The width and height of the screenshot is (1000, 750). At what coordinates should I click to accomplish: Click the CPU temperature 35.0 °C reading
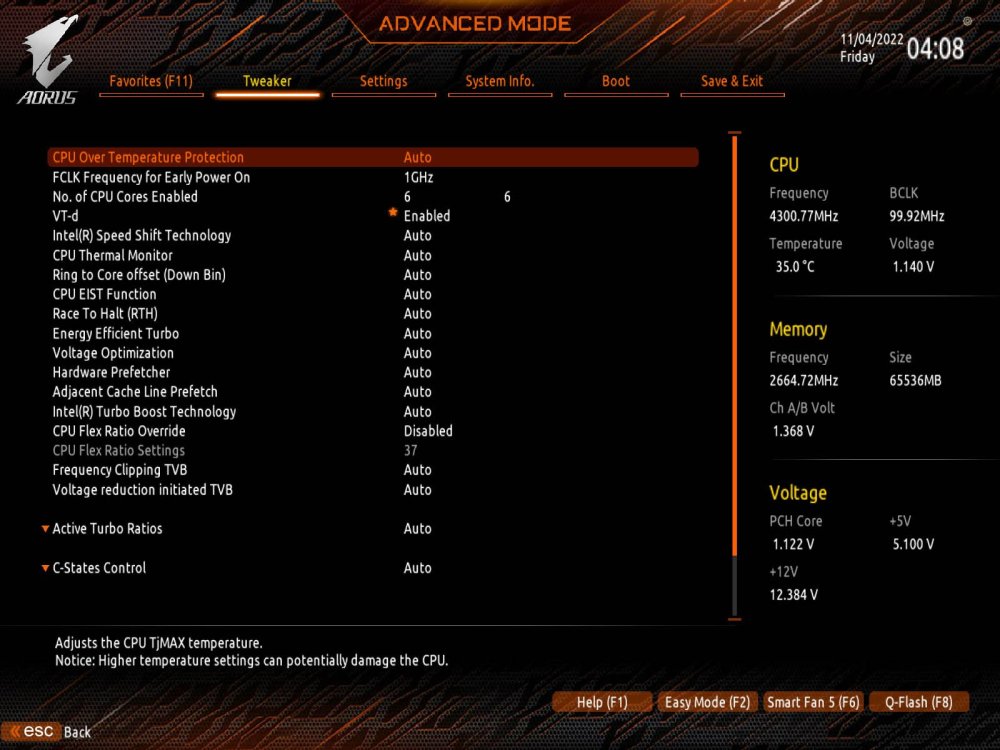(795, 267)
